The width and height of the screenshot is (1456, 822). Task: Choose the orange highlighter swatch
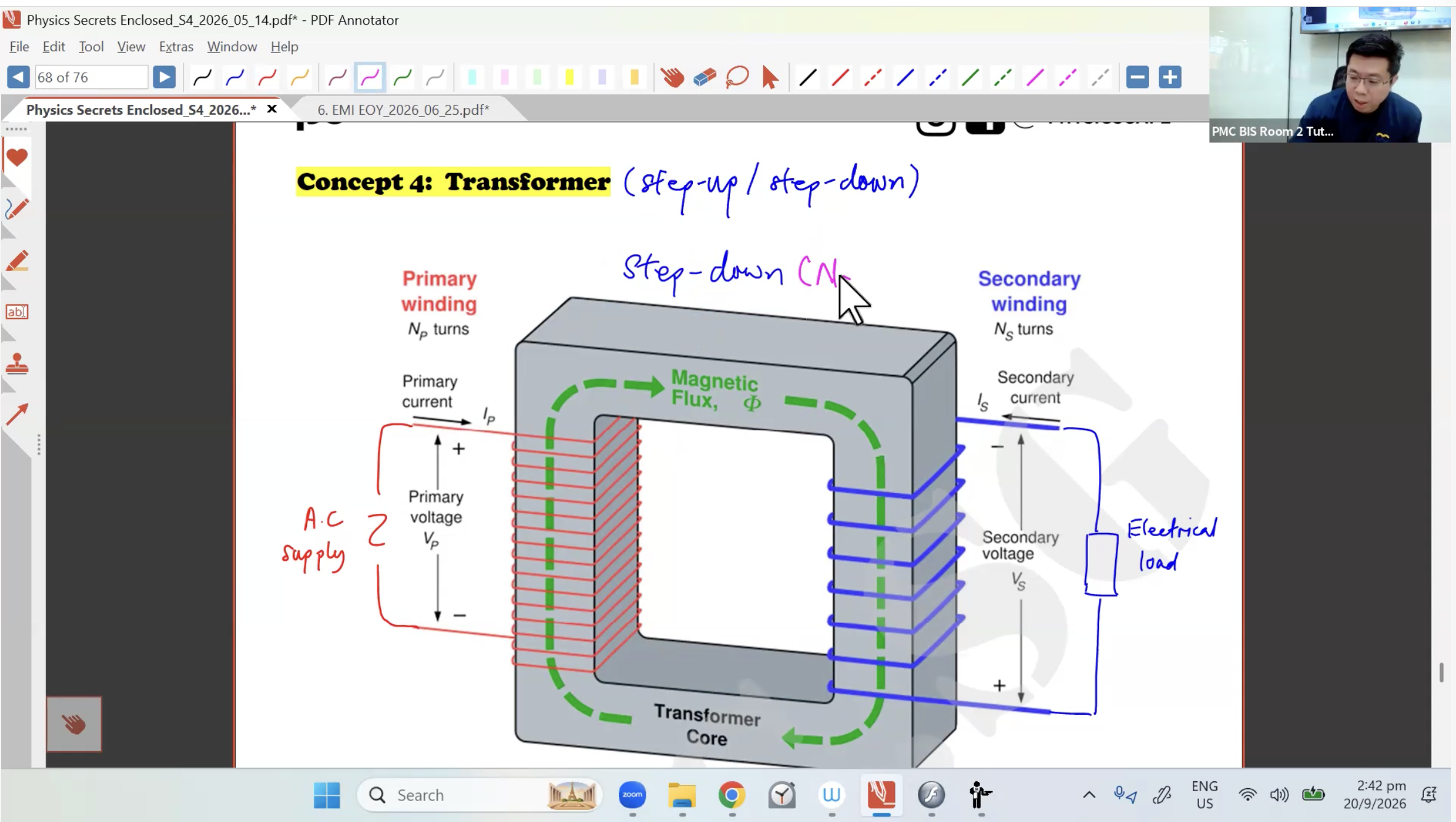[x=634, y=77]
